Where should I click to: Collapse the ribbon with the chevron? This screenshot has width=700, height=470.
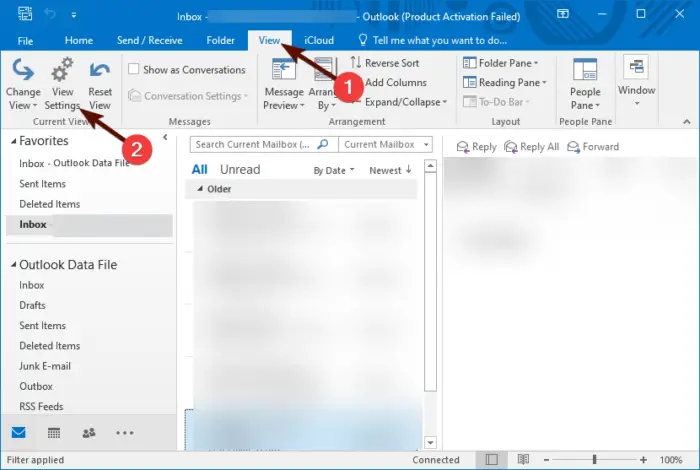(687, 121)
